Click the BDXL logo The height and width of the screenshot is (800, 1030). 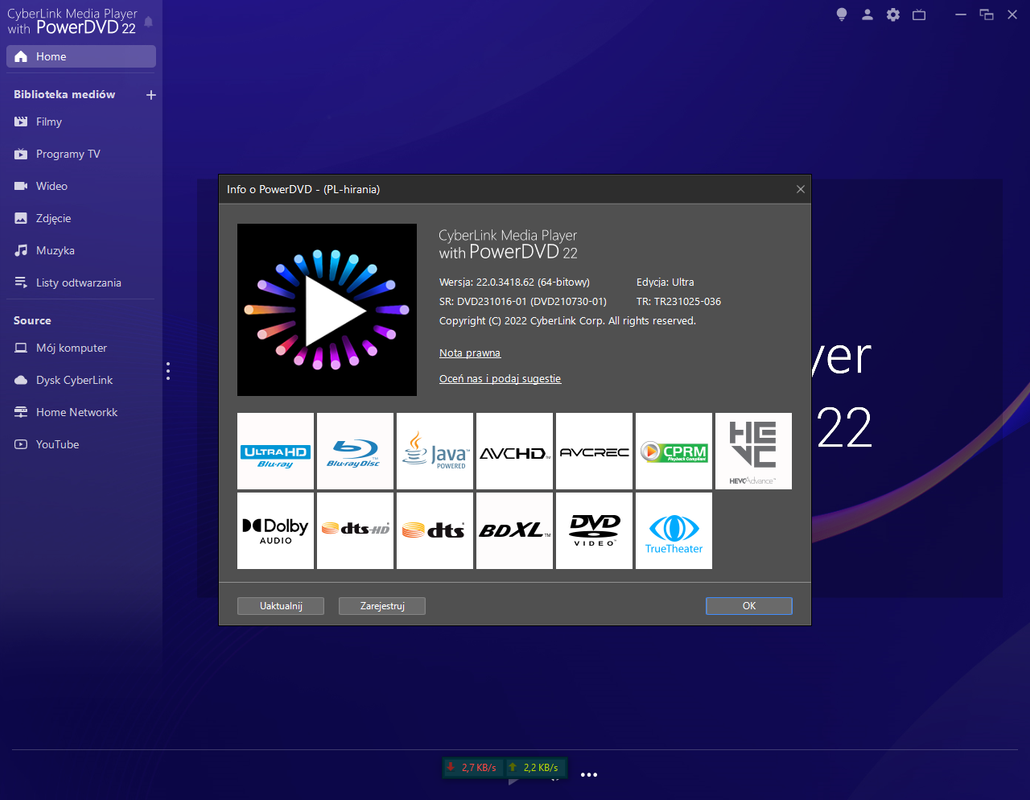[x=514, y=531]
